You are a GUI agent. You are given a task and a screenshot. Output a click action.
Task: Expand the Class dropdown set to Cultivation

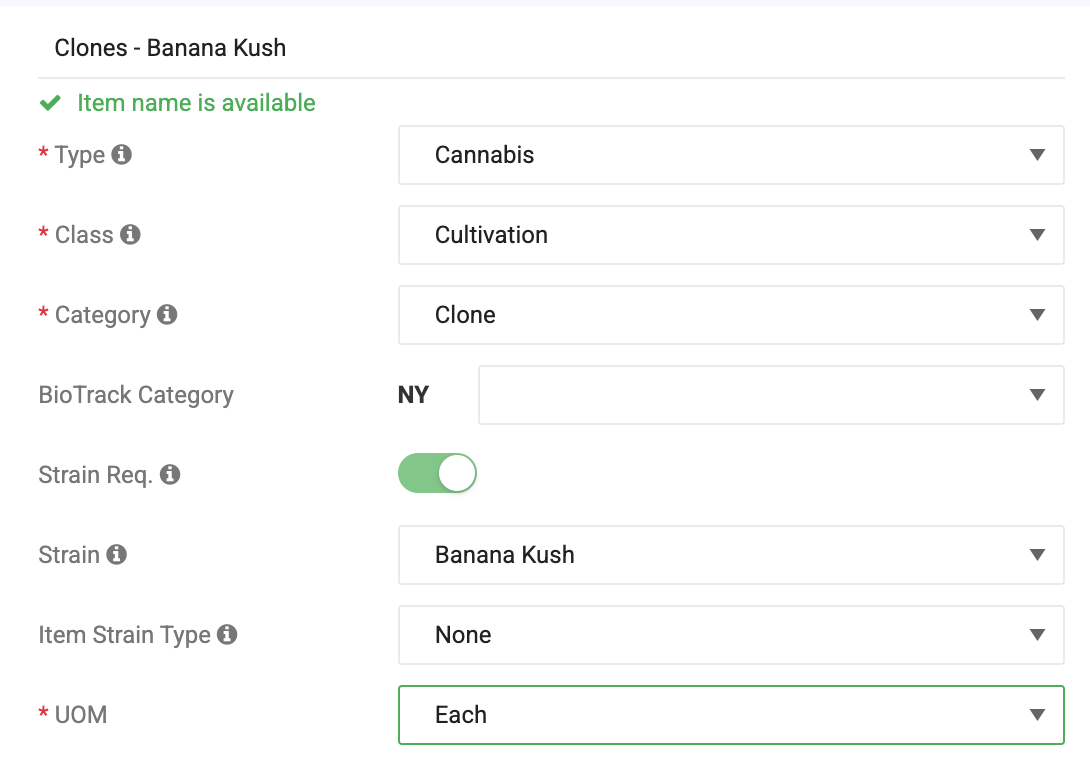[x=731, y=234]
